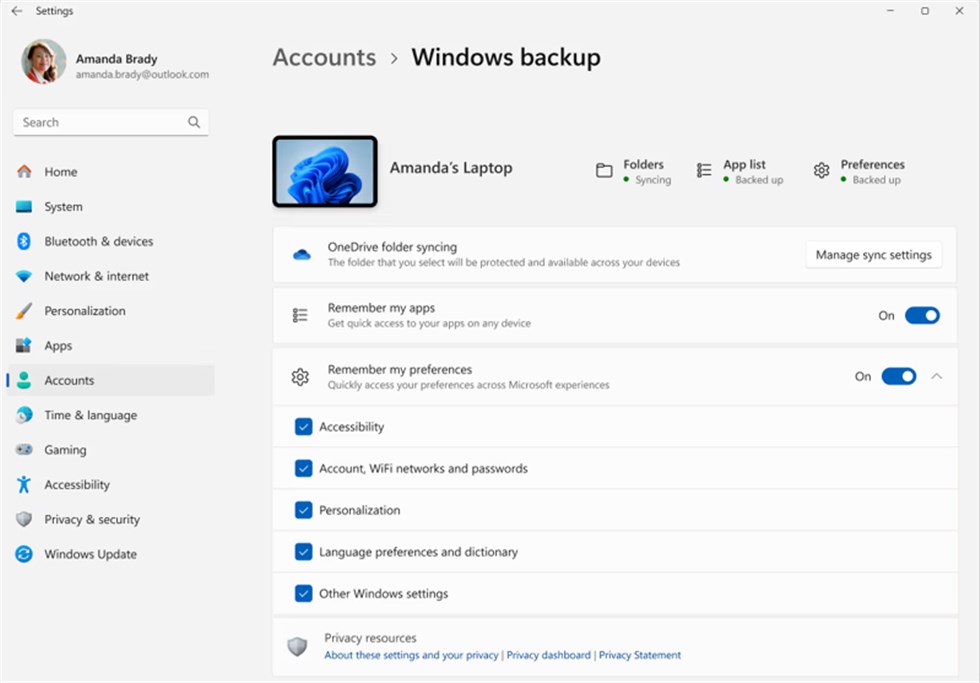The height and width of the screenshot is (683, 980).
Task: Open the Preferences gear icon
Action: point(822,170)
